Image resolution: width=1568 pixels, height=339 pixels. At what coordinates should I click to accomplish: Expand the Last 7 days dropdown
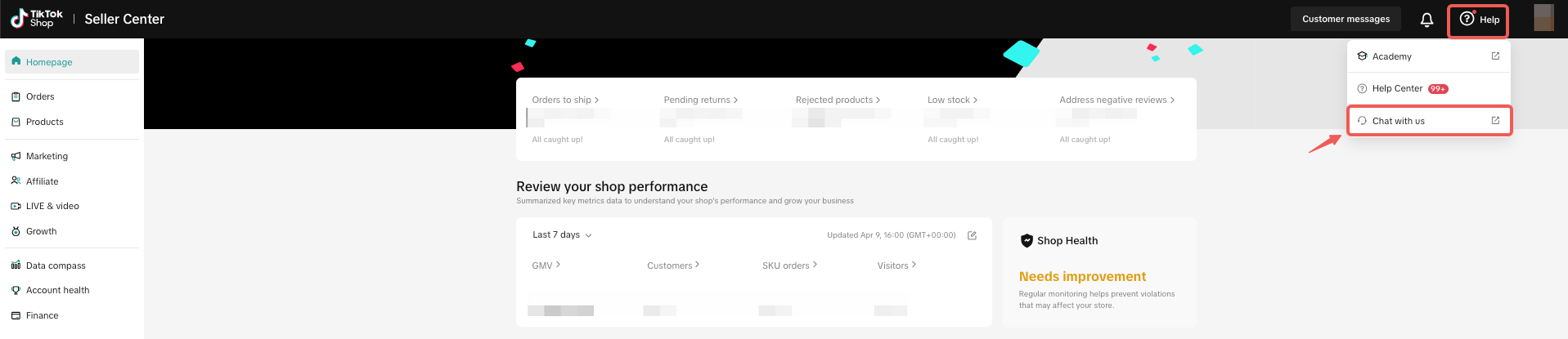pyautogui.click(x=562, y=235)
